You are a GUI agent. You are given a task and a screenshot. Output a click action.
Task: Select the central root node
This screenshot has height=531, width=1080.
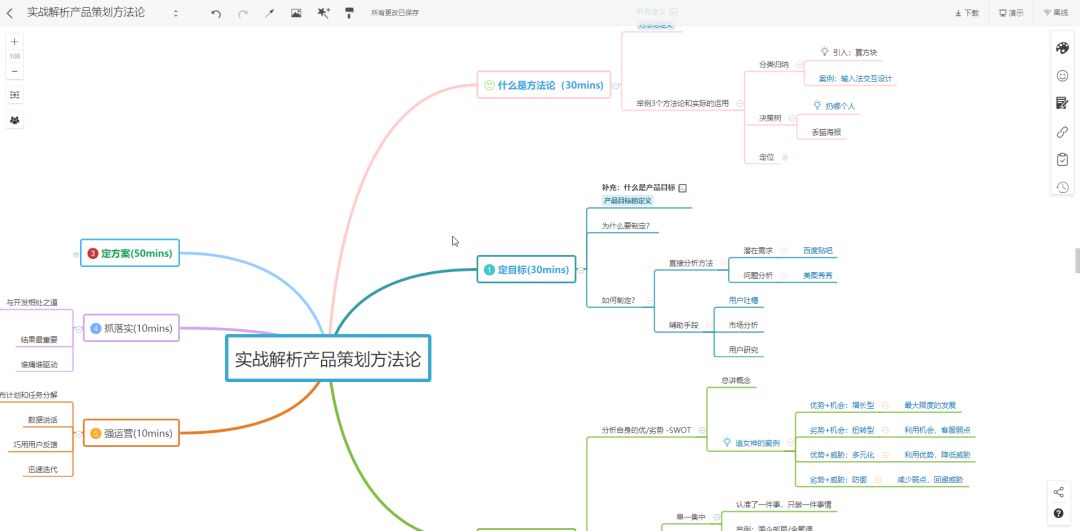[328, 358]
